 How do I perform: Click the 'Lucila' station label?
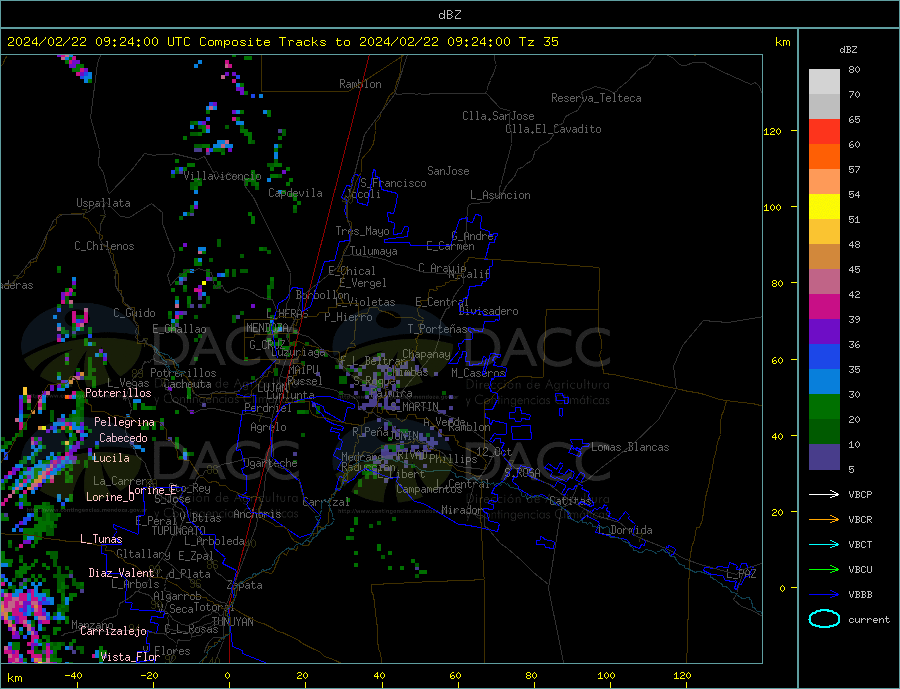(111, 458)
